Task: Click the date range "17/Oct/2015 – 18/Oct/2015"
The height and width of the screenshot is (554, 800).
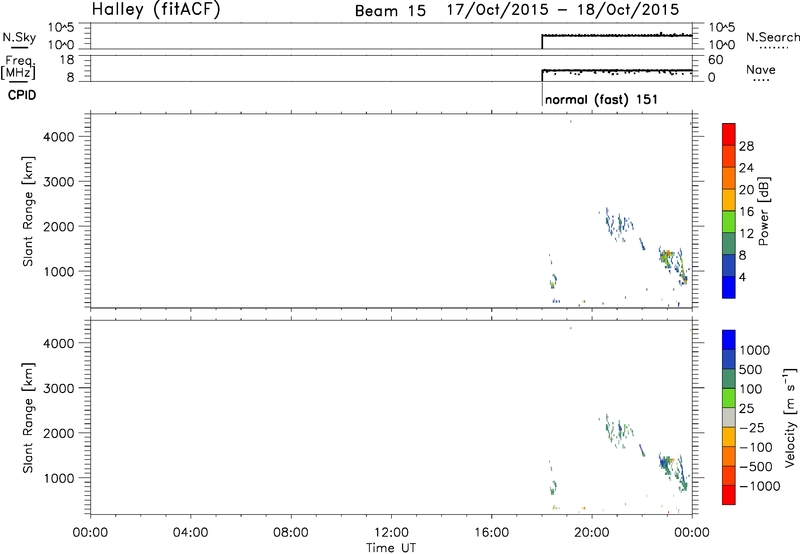Action: coord(563,10)
